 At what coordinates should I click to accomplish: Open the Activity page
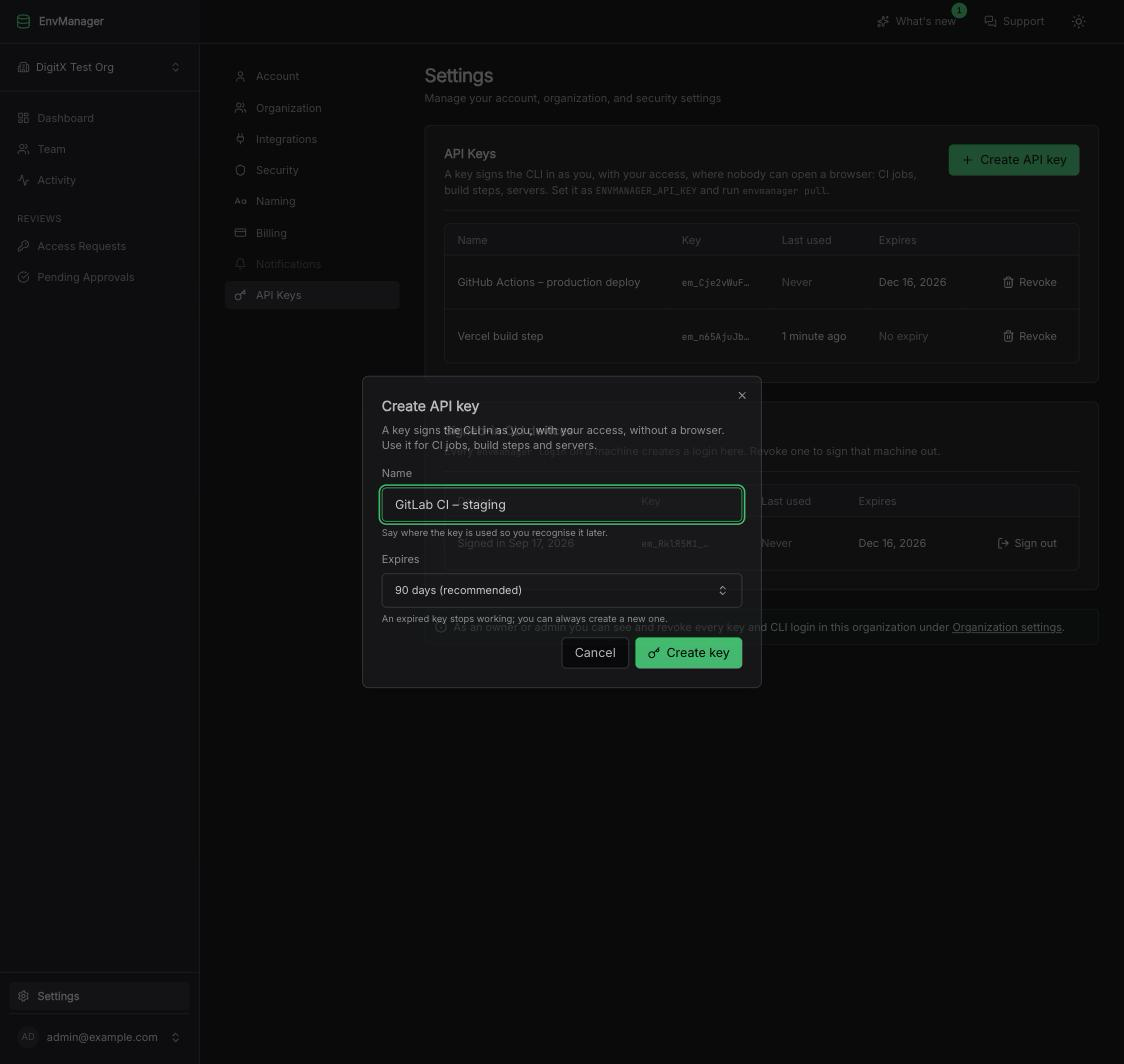click(x=99, y=180)
